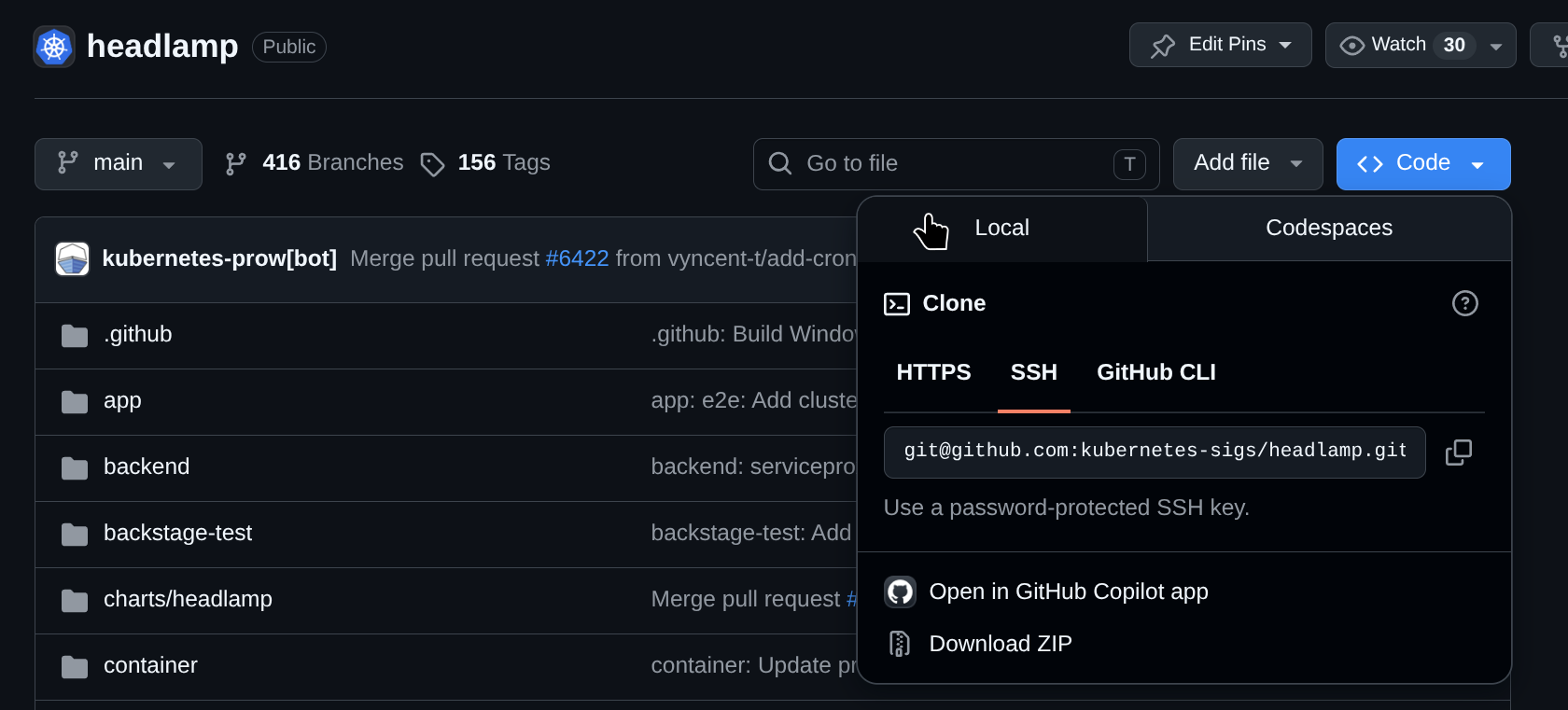
Task: Click the backstage-test folder icon
Action: coord(75,534)
